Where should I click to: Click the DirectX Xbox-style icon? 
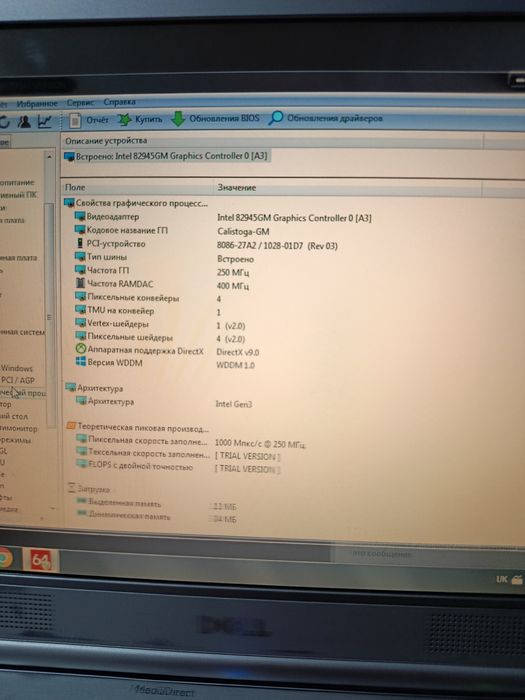coord(81,349)
